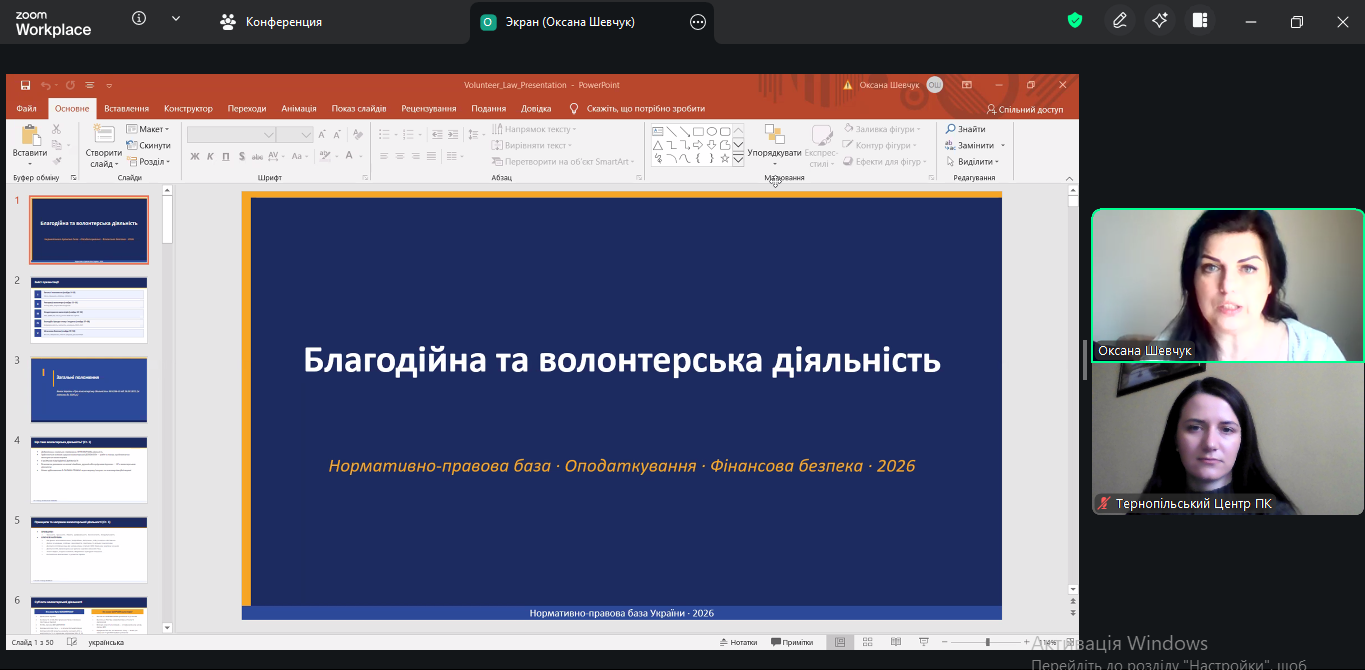Open the Упорядкувати arrange dropdown
This screenshot has width=1365, height=670.
[x=774, y=153]
